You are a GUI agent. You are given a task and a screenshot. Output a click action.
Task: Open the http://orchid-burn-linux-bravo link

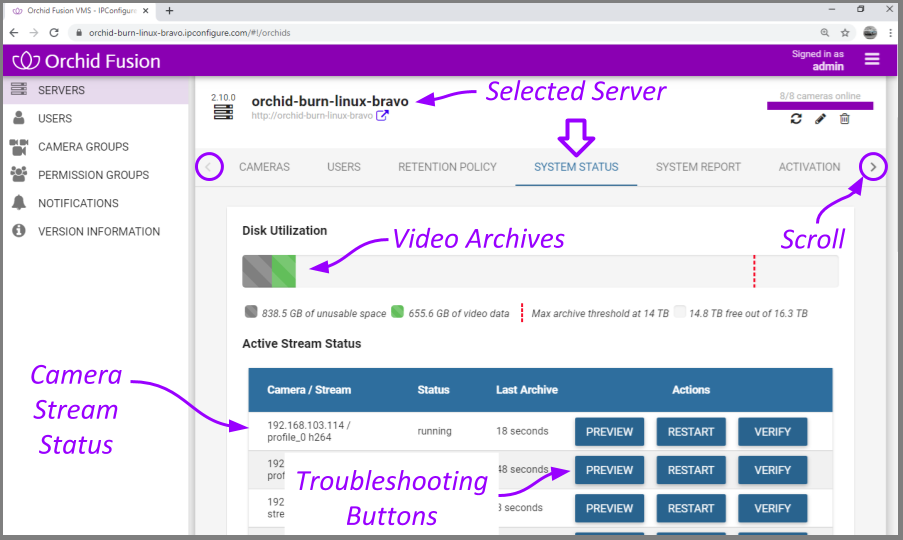pyautogui.click(x=312, y=116)
